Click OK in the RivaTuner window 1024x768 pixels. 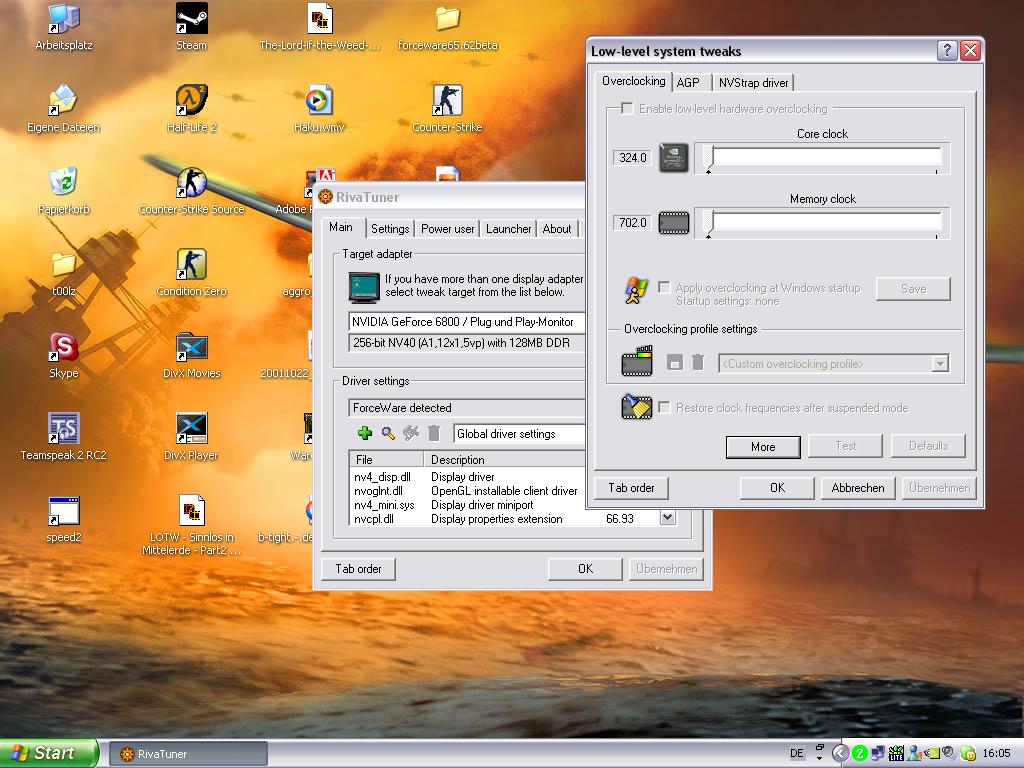(585, 569)
